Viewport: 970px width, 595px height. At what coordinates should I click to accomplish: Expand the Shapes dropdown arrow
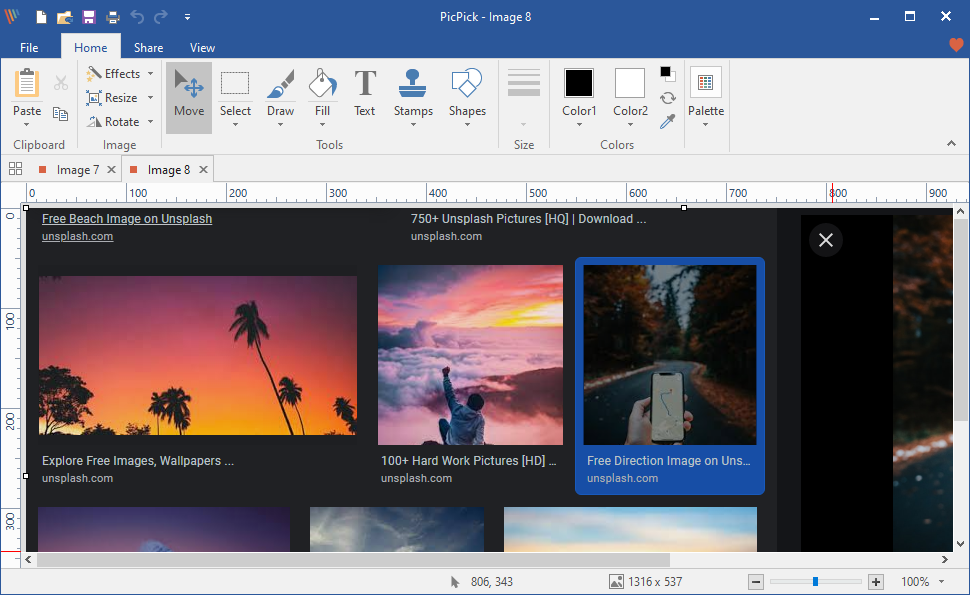click(x=467, y=125)
